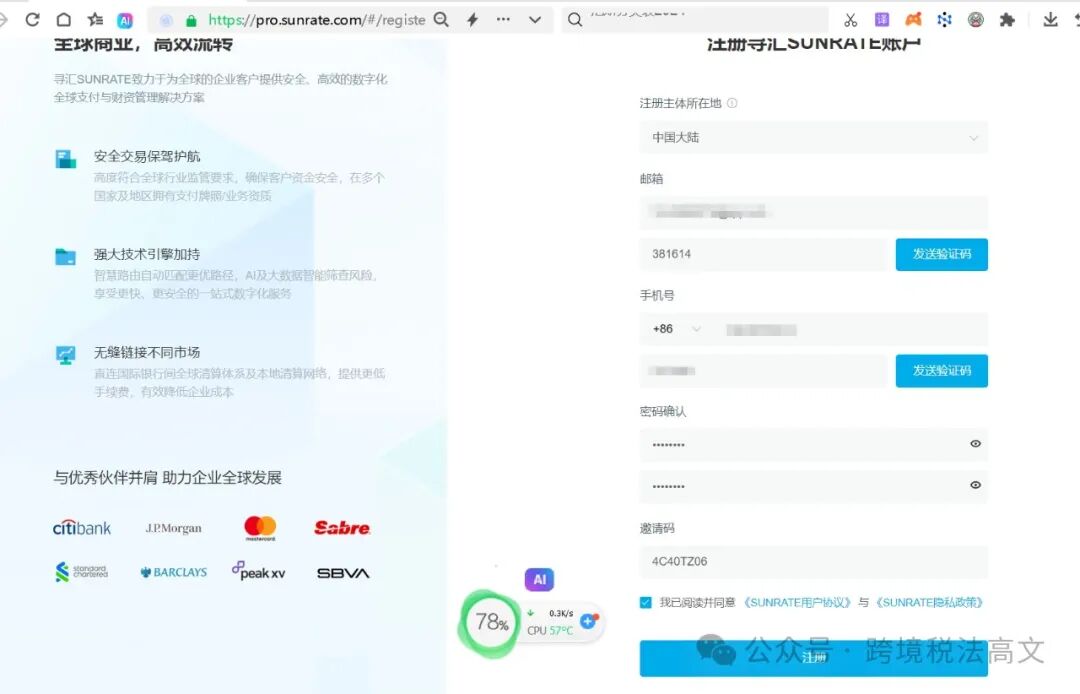Click the purple grid extension icon
The image size is (1080, 694).
pos(883,20)
